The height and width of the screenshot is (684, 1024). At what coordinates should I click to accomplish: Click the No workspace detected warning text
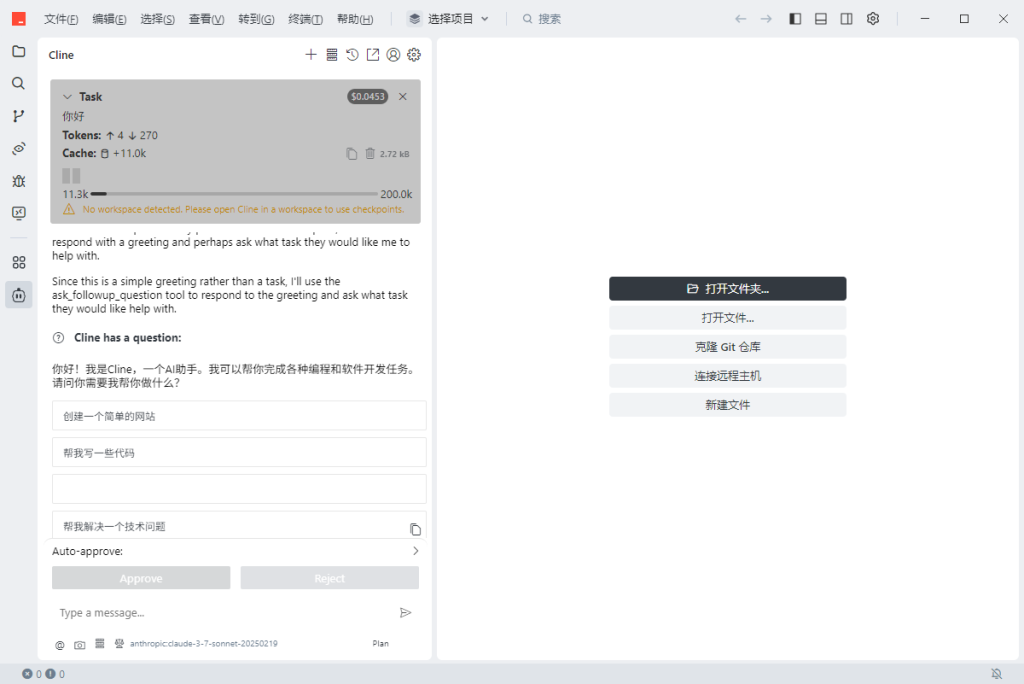click(243, 210)
